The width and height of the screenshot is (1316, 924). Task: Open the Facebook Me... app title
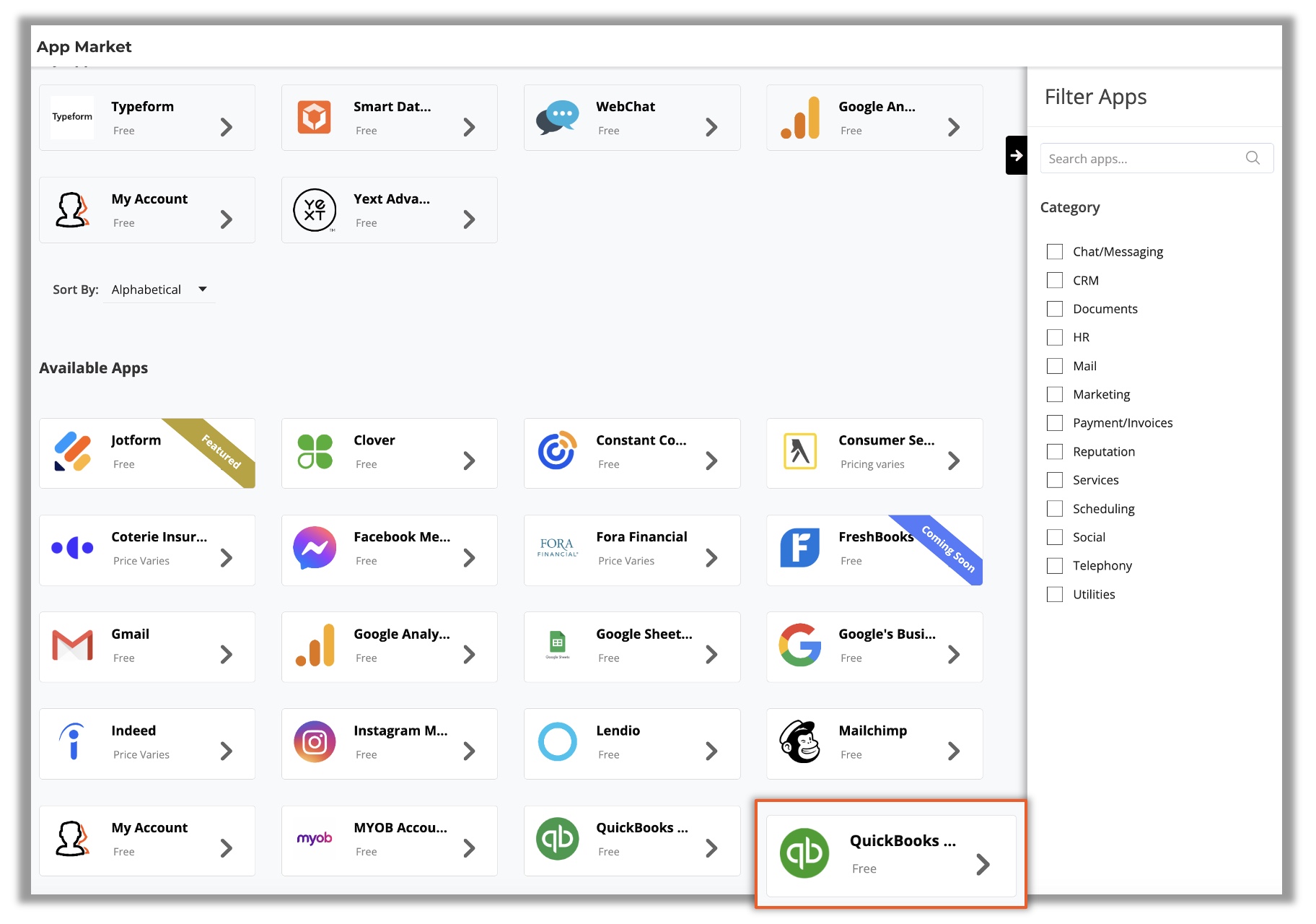[x=402, y=537]
